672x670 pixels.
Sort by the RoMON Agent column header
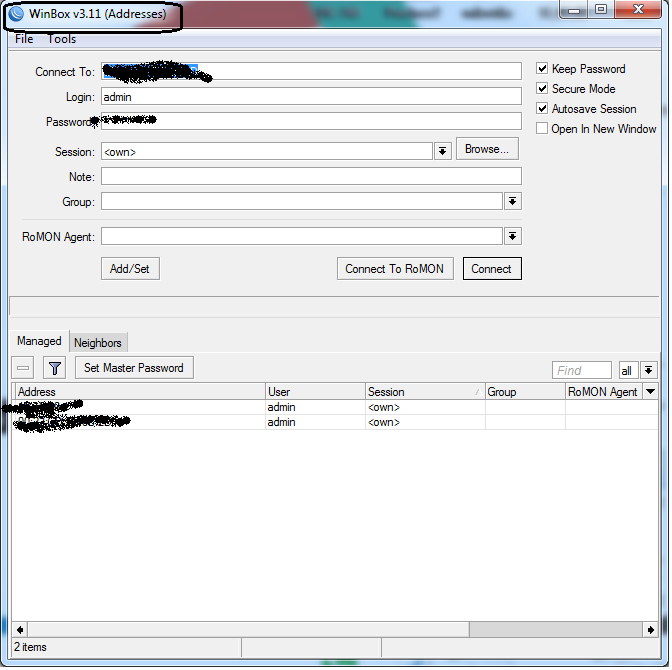604,392
